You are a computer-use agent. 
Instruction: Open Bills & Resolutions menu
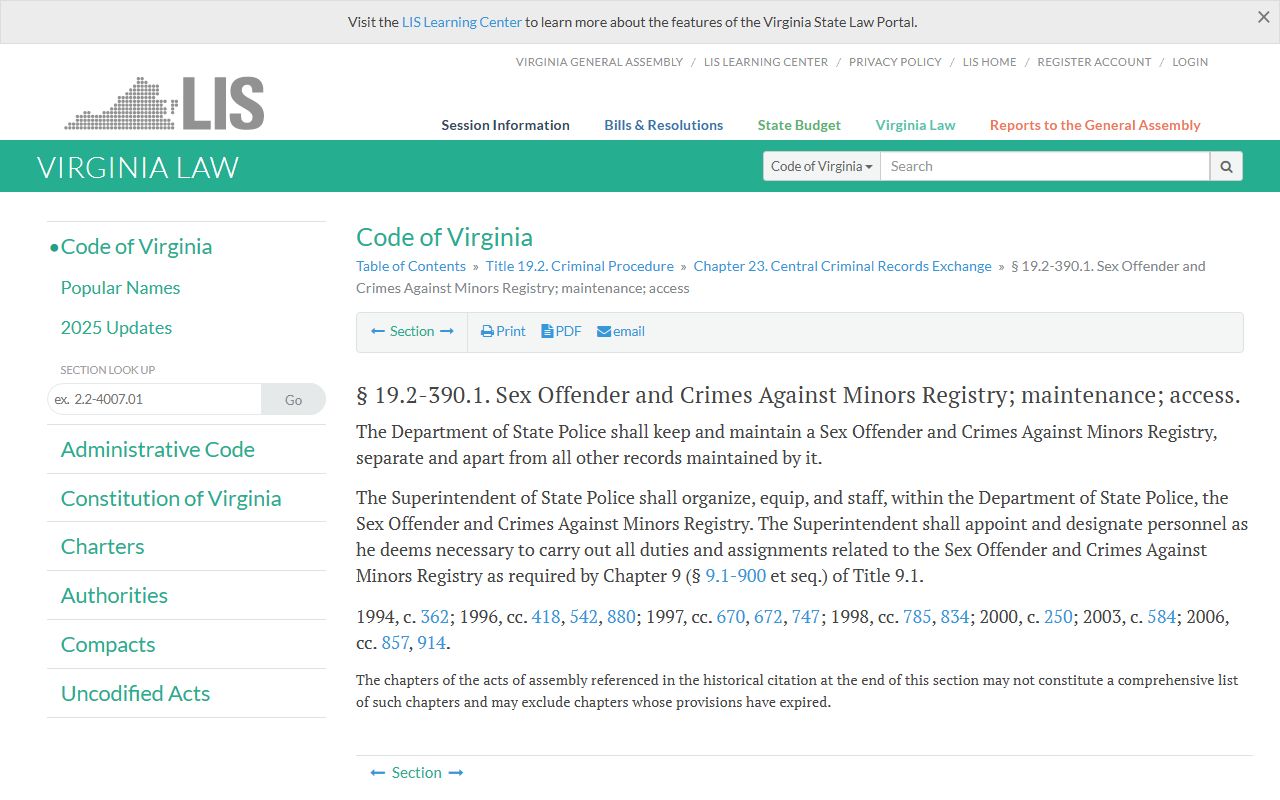pyautogui.click(x=663, y=125)
